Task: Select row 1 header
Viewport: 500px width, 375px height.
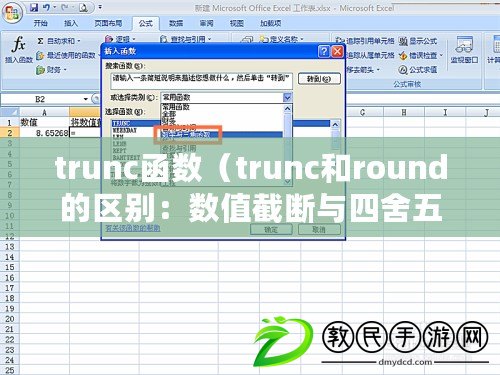Action: pyautogui.click(x=10, y=122)
